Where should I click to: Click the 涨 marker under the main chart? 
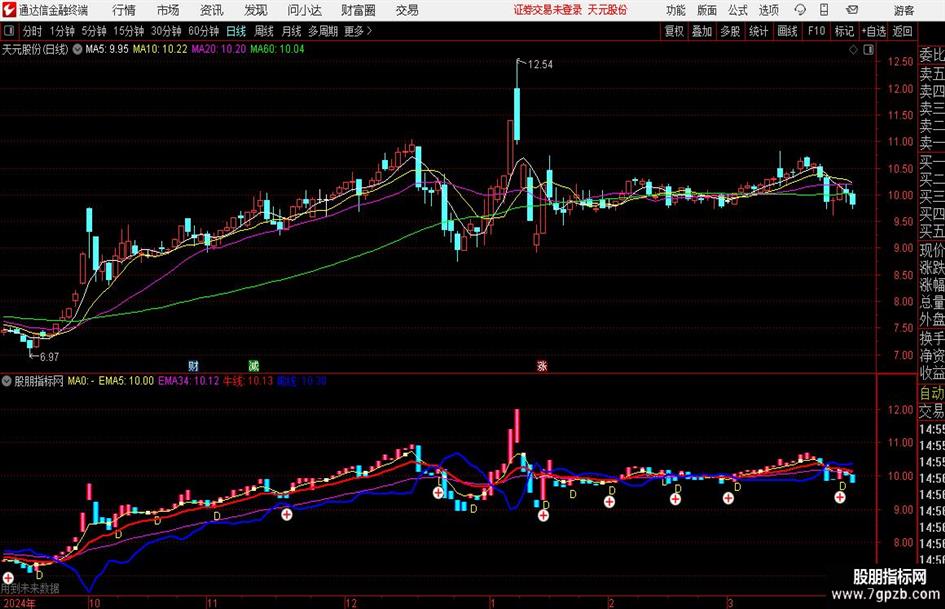(x=542, y=365)
